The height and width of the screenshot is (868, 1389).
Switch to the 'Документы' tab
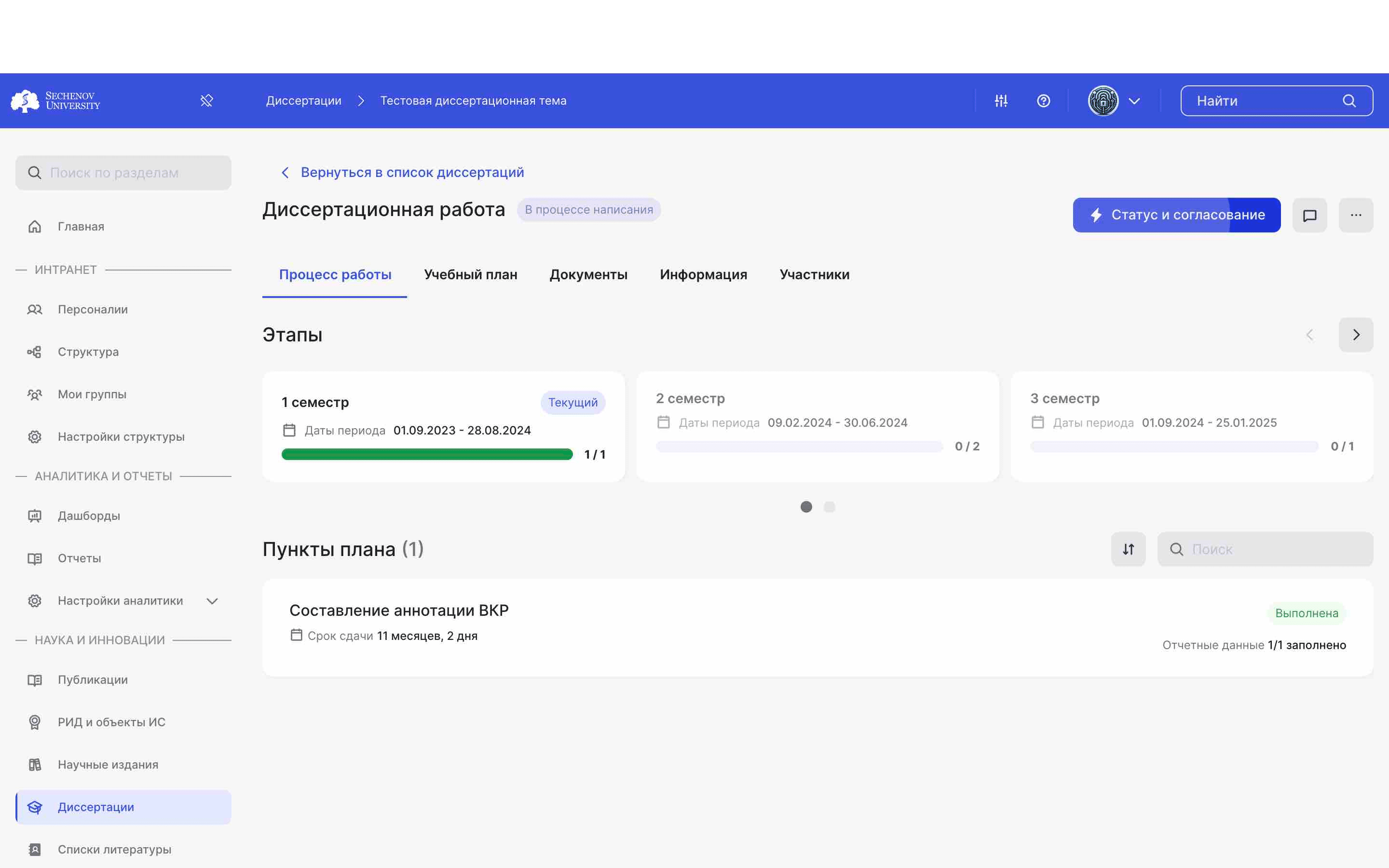pyautogui.click(x=588, y=274)
